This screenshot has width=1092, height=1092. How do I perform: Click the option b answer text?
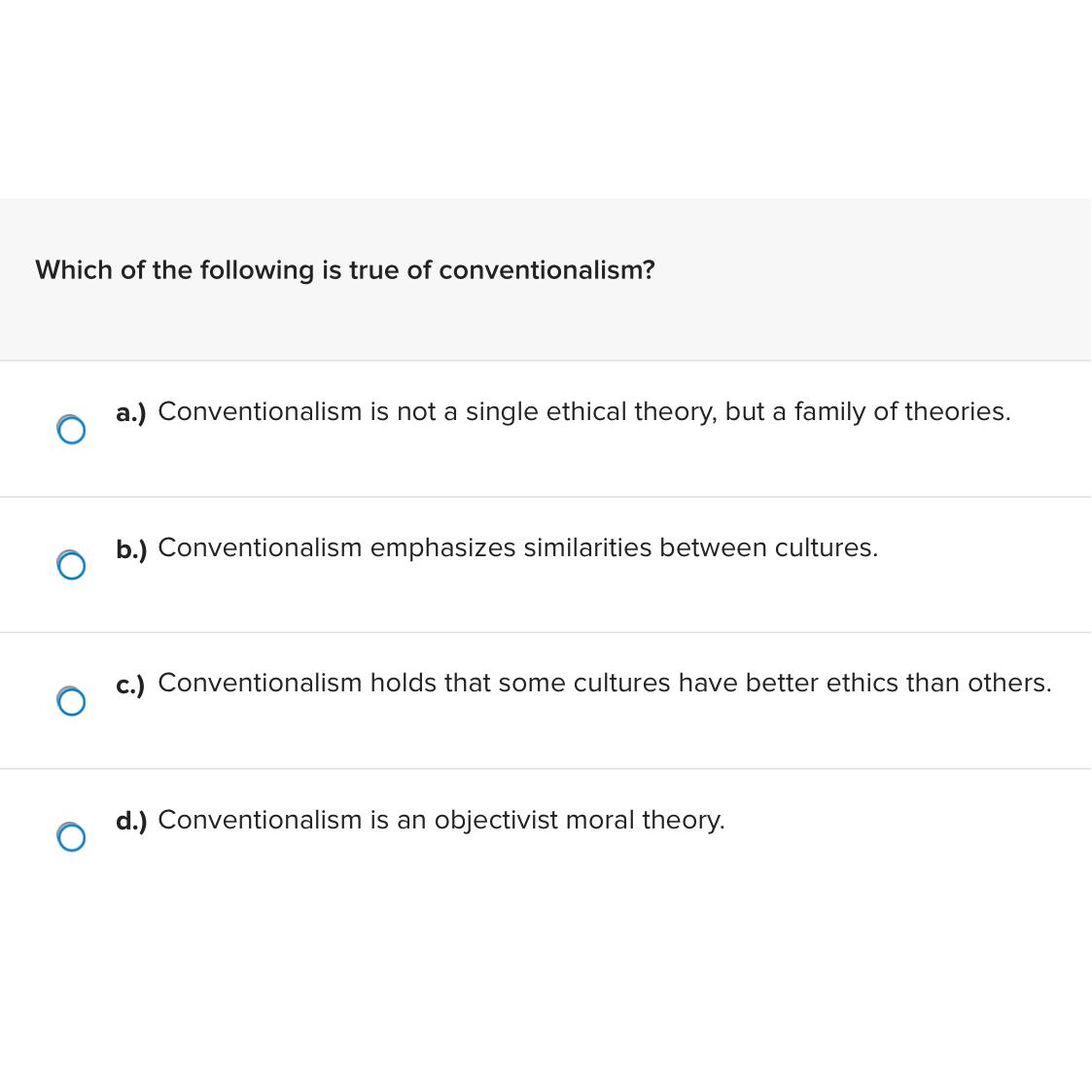518,548
